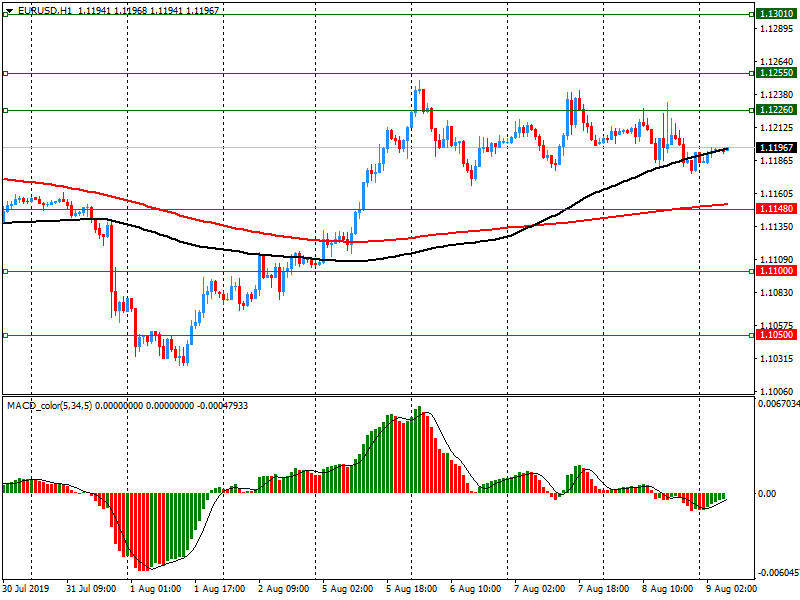Click the MACD scale 0.00 label

click(x=767, y=494)
